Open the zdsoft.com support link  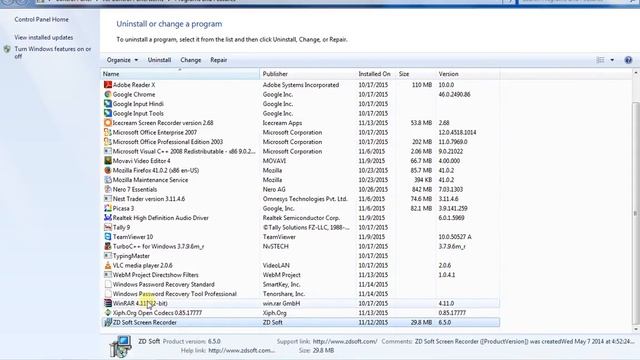tap(345, 341)
